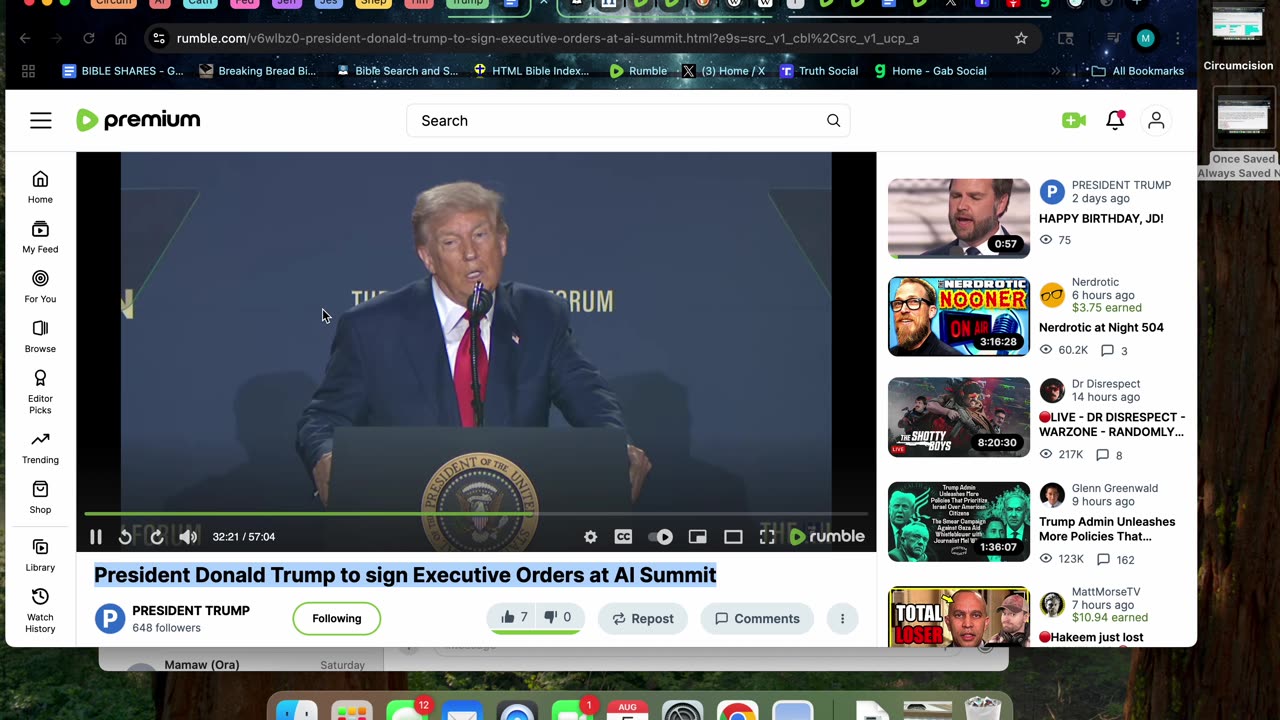Open the Rumble hamburger menu
Viewport: 1280px width, 720px height.
40,121
